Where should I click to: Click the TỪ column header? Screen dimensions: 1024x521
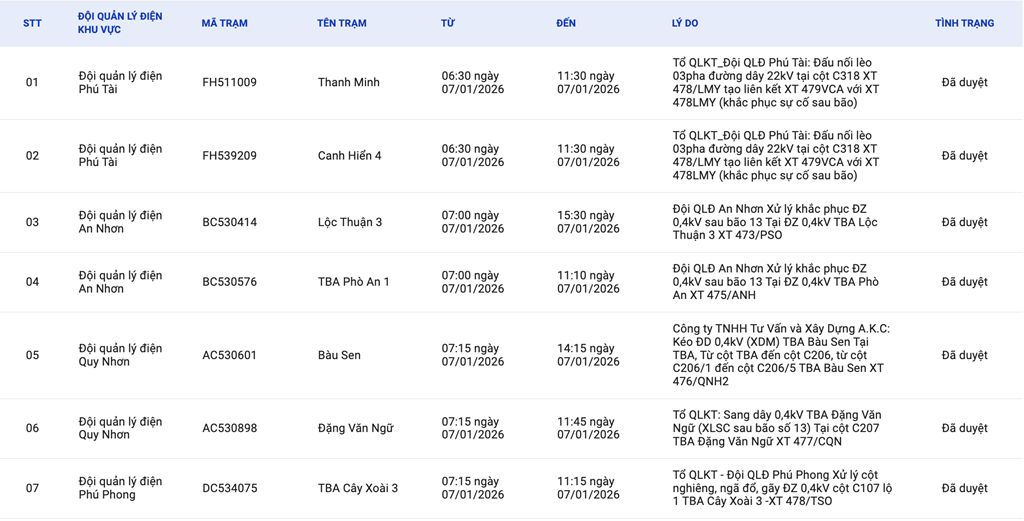click(x=447, y=23)
